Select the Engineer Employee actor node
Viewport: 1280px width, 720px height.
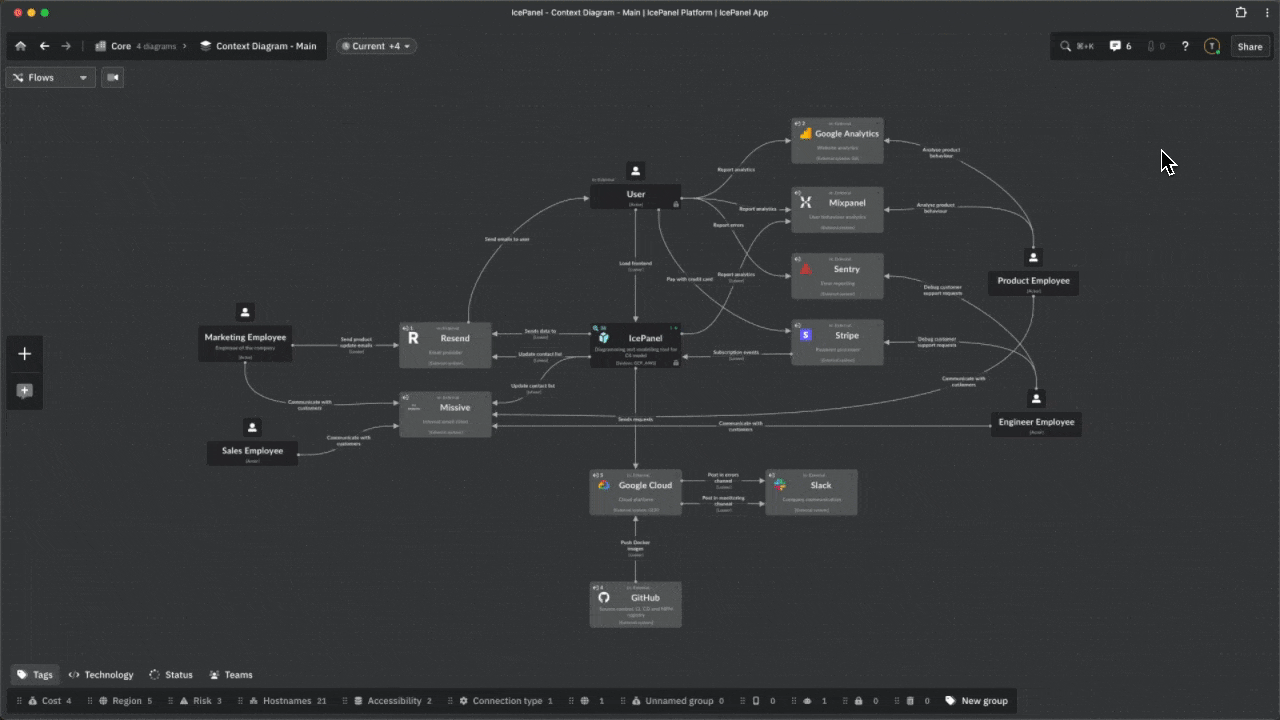coord(1036,424)
